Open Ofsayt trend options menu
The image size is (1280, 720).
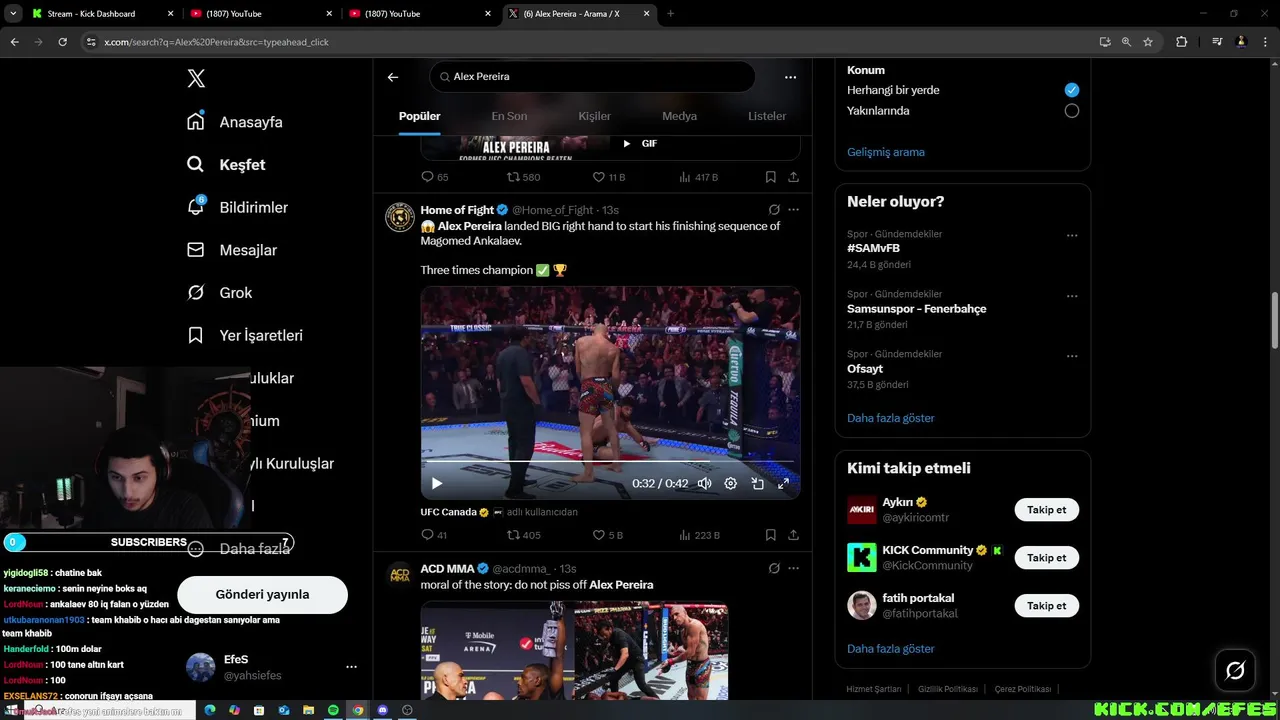1072,356
